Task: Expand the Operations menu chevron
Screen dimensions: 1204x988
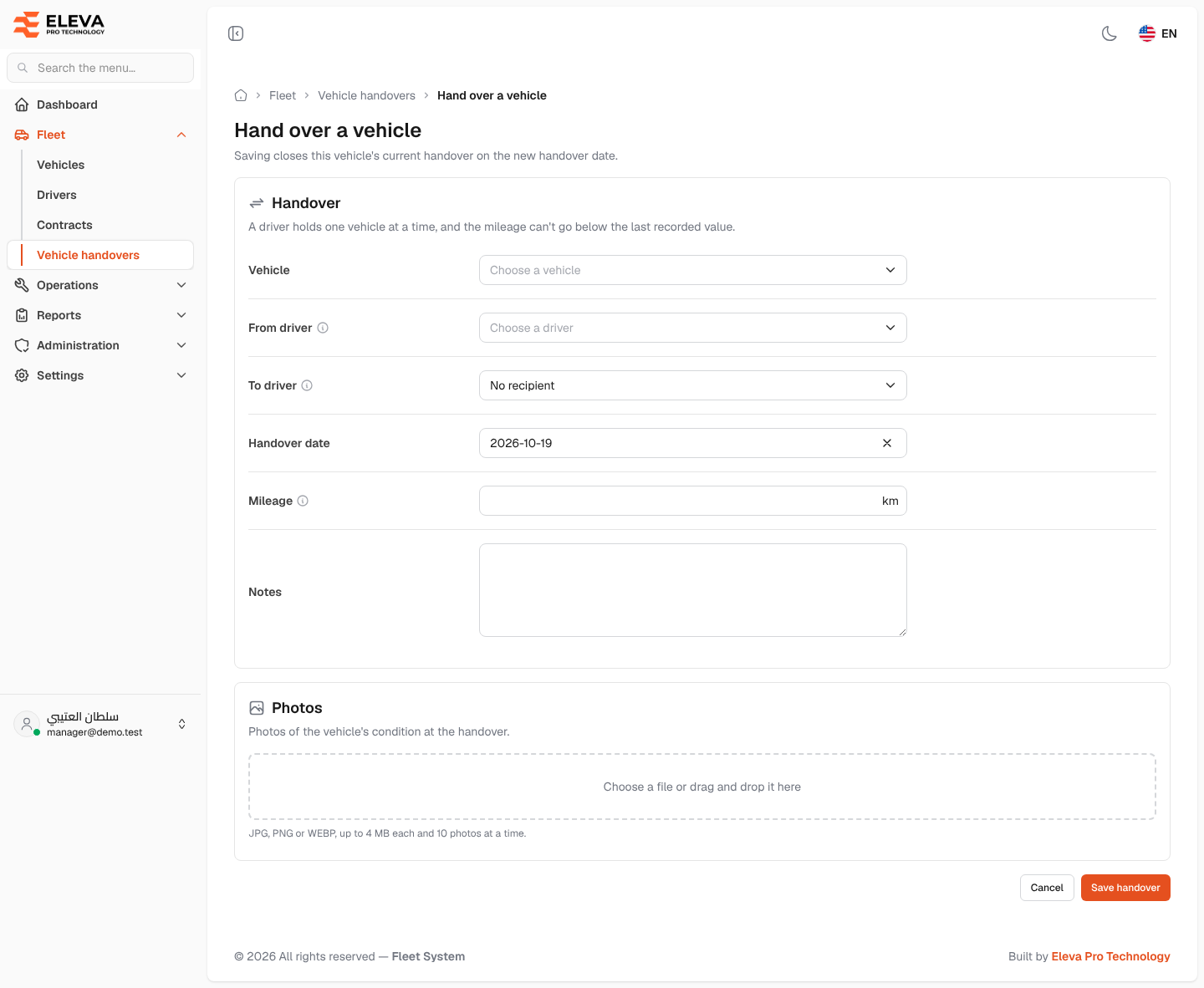Action: click(181, 285)
